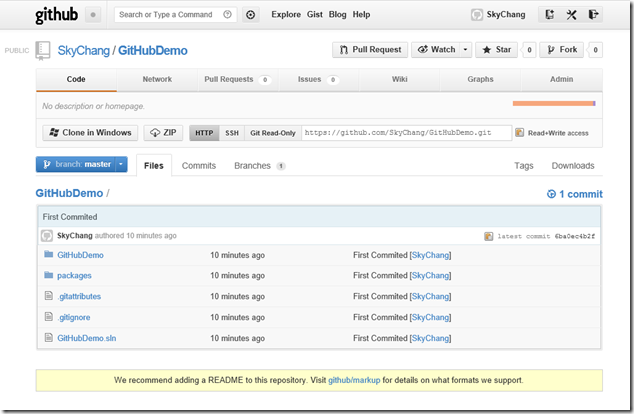The height and width of the screenshot is (414, 634).
Task: Open the star count badge
Action: pyautogui.click(x=529, y=50)
